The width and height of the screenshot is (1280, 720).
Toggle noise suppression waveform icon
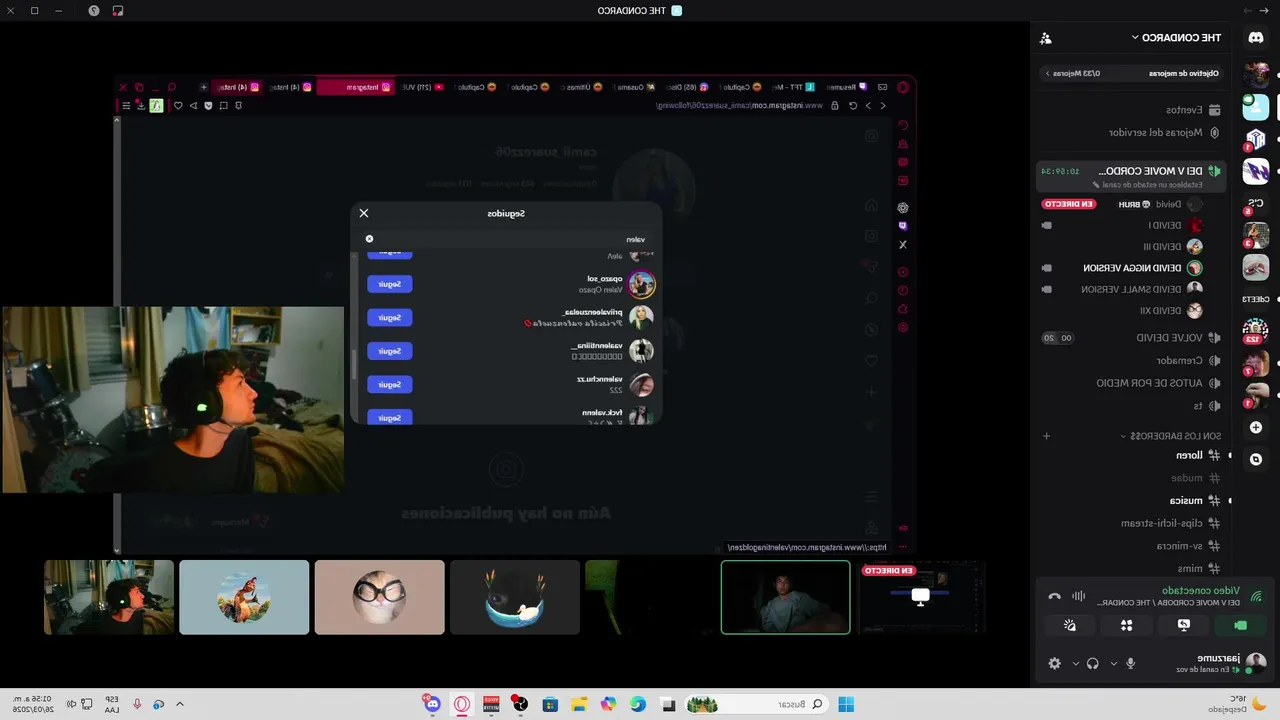pyautogui.click(x=1079, y=596)
